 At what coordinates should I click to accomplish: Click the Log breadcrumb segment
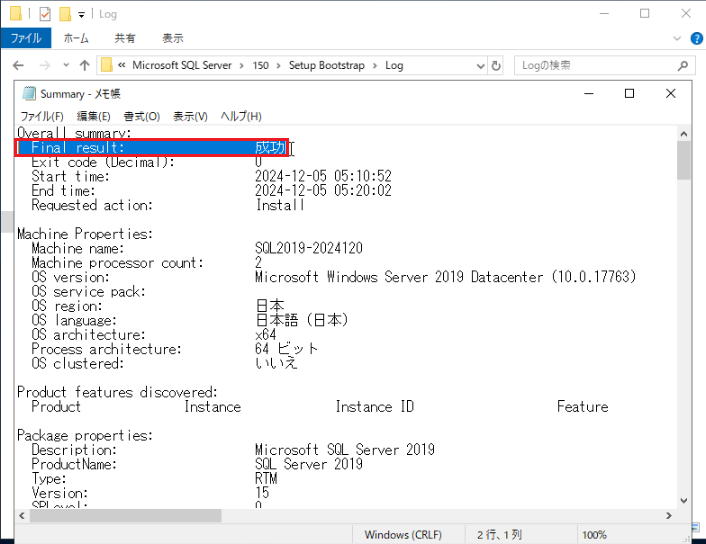(394, 66)
